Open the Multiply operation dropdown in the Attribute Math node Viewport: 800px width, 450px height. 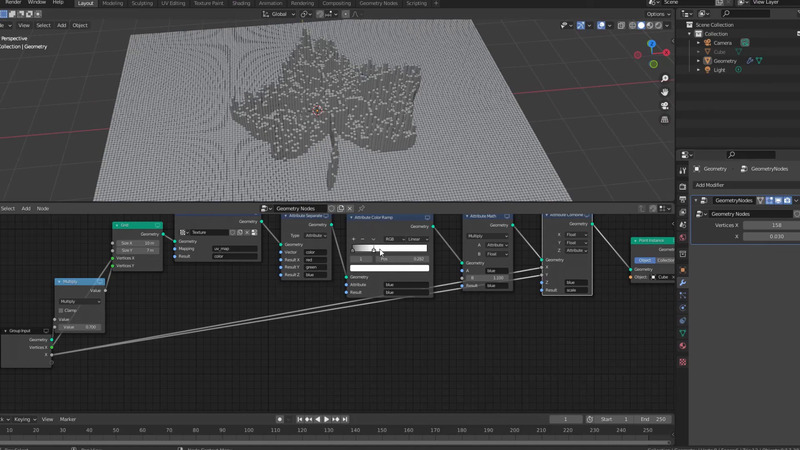(487, 236)
